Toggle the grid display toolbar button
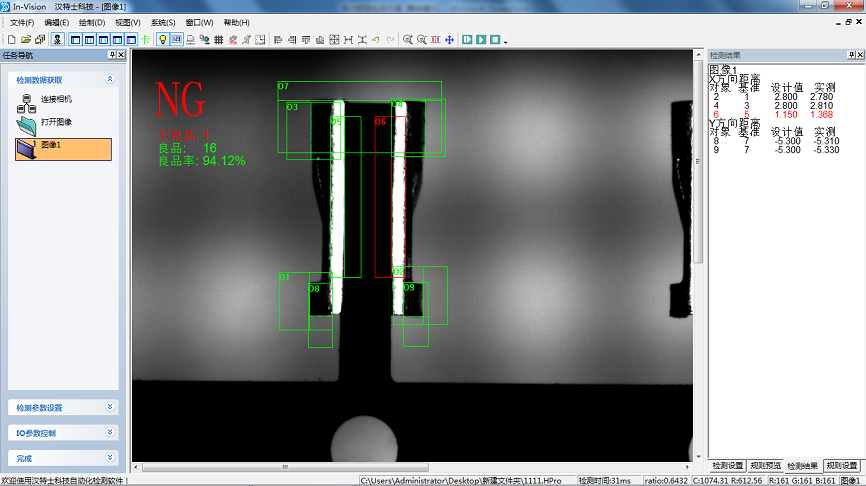 tap(219, 40)
